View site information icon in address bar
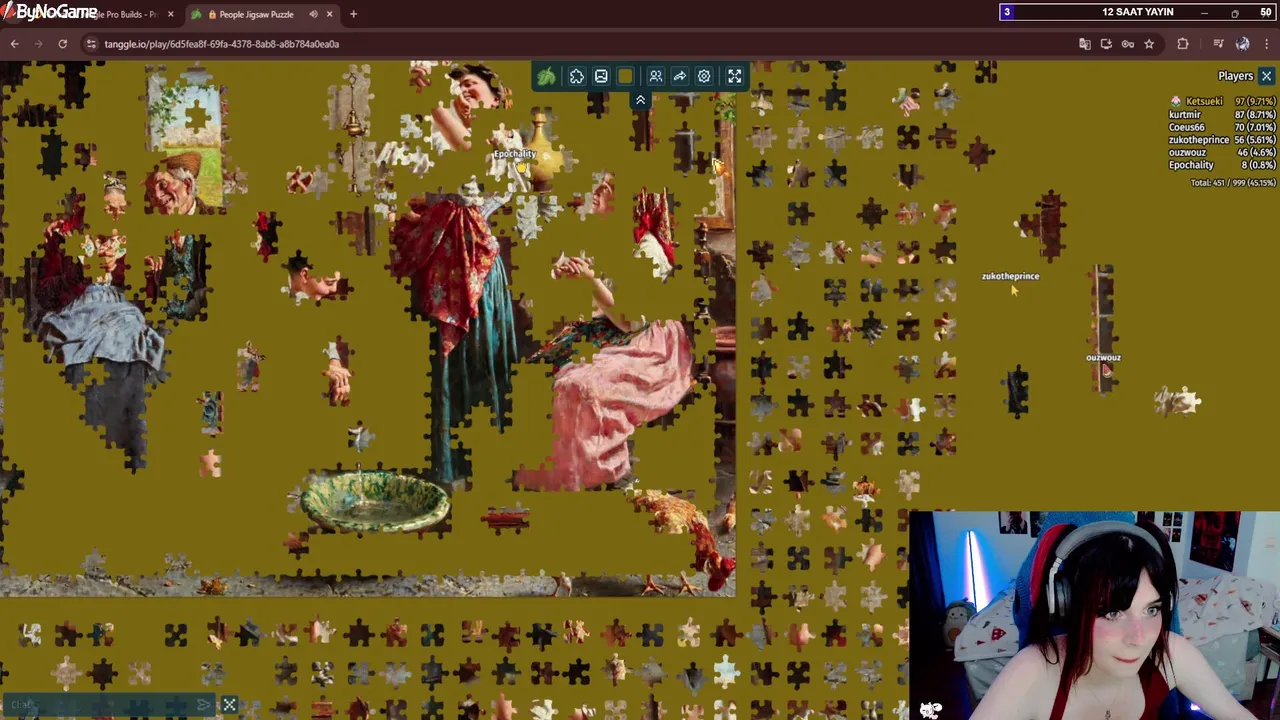The width and height of the screenshot is (1280, 720). point(91,44)
